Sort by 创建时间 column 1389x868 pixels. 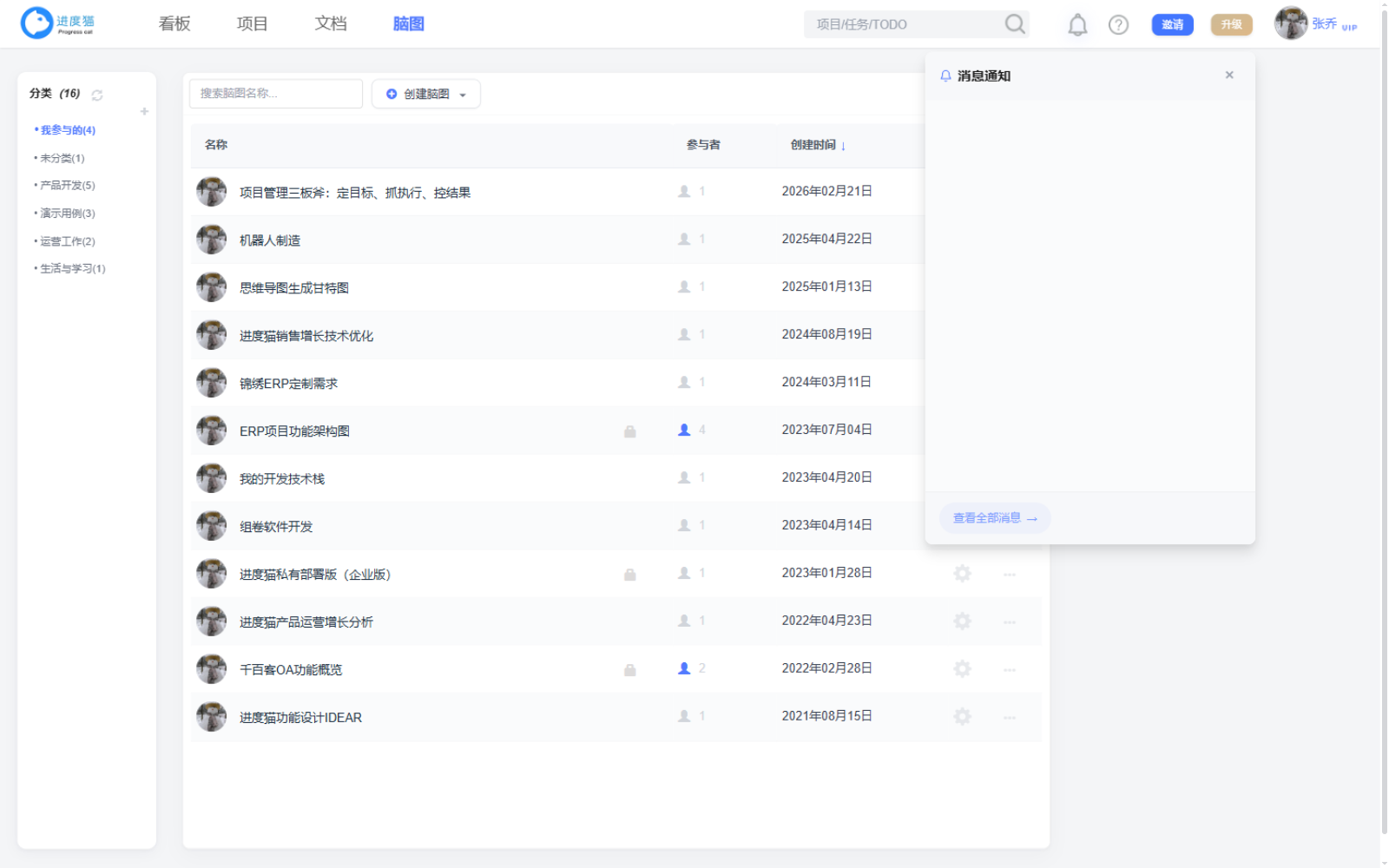[x=818, y=145]
